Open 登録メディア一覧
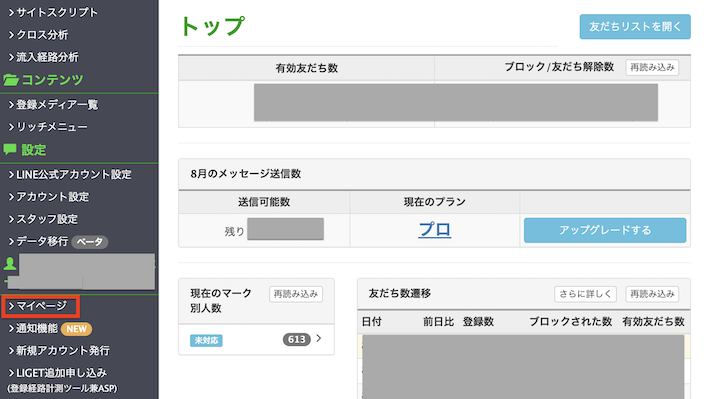The width and height of the screenshot is (708, 399). [x=53, y=105]
